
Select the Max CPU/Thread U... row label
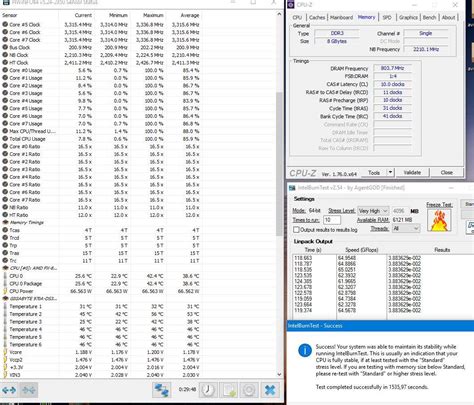click(x=32, y=131)
